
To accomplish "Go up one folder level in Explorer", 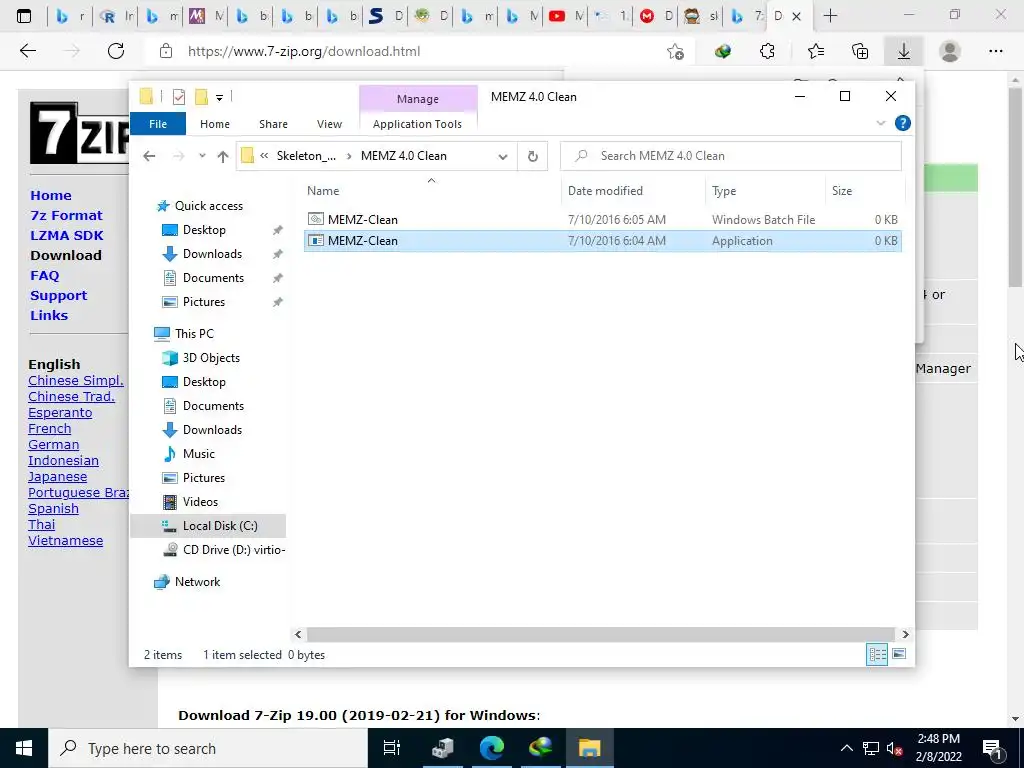I will 223,156.
